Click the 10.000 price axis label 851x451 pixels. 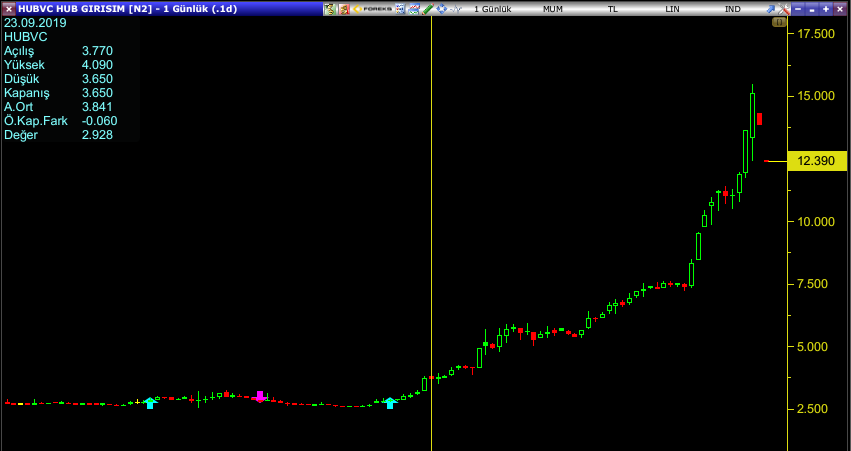pos(815,221)
